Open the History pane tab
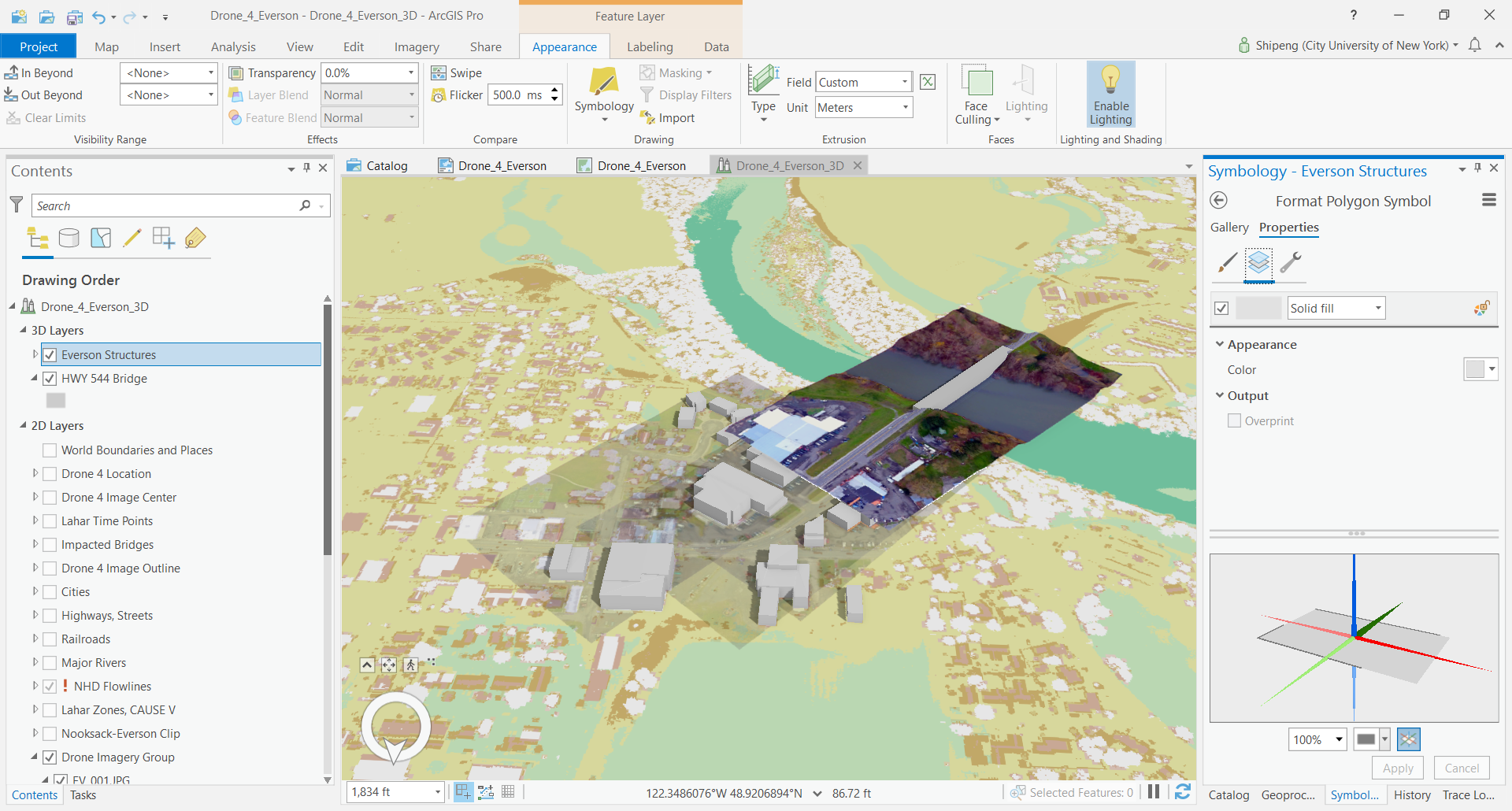This screenshot has width=1512, height=811. point(1412,795)
